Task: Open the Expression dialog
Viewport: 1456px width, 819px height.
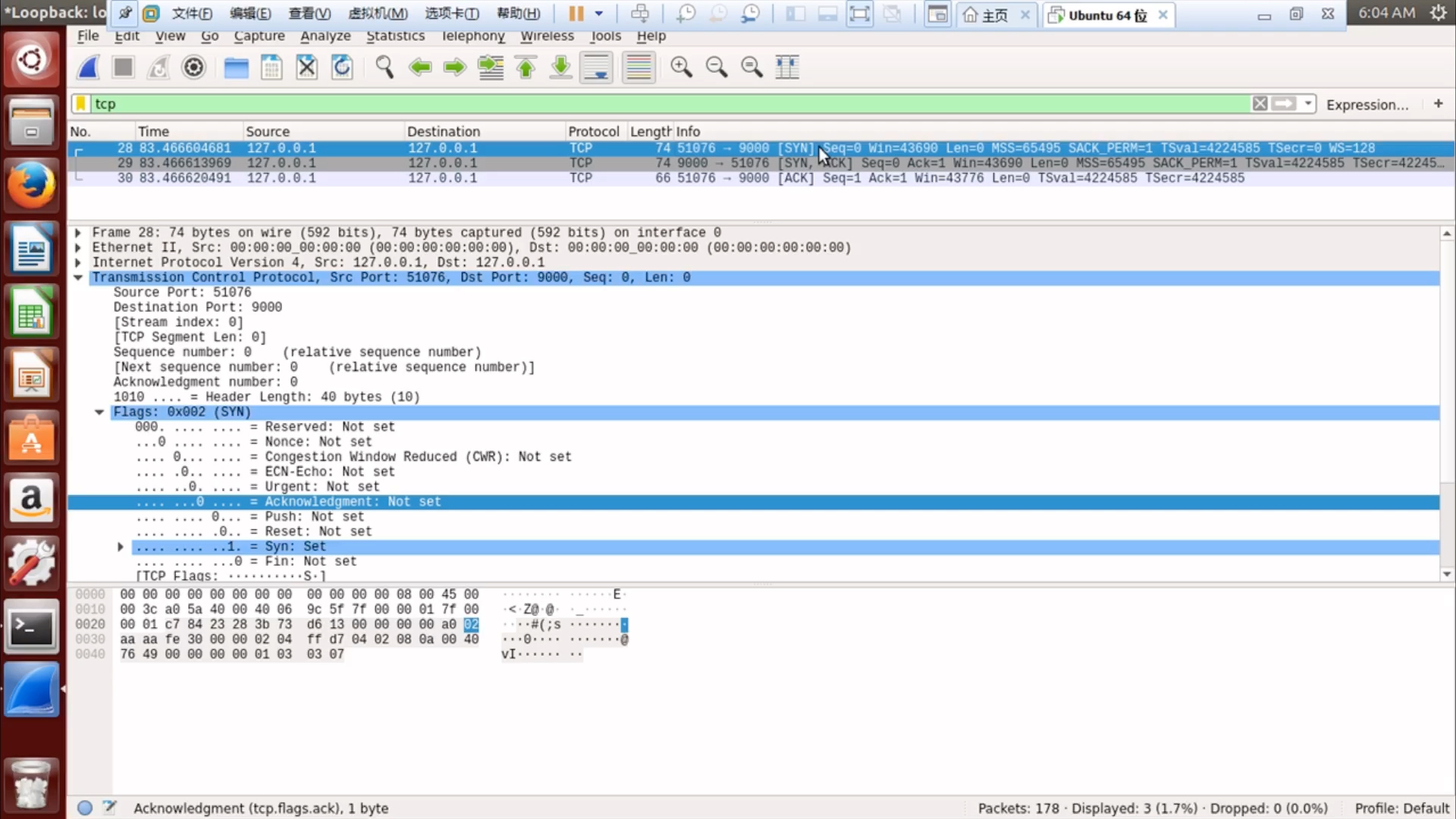Action: [1367, 105]
